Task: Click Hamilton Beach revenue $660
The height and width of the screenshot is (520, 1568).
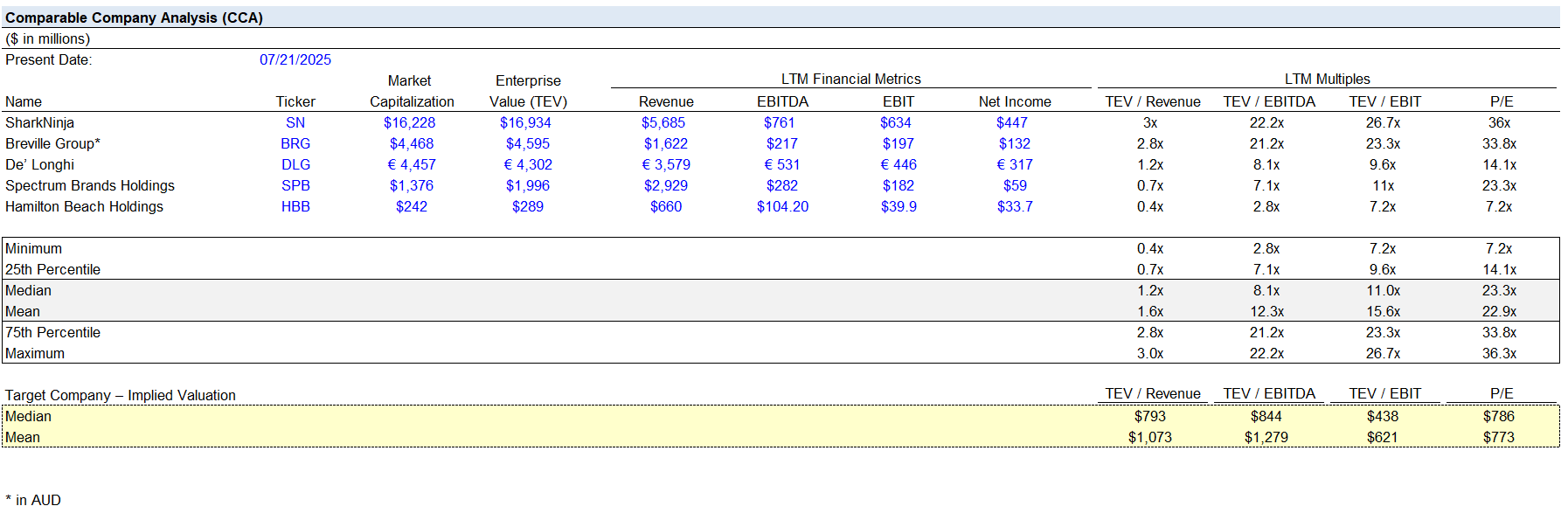Action: tap(666, 206)
